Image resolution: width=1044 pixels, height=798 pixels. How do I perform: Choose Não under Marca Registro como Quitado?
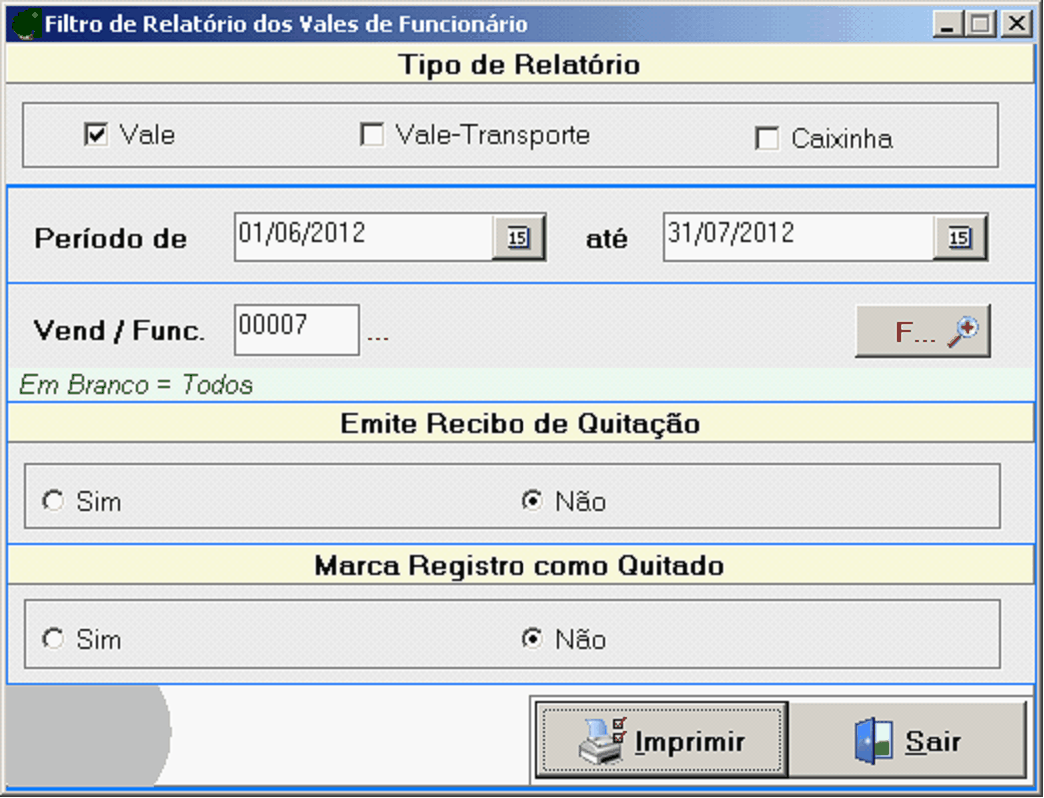pyautogui.click(x=532, y=639)
